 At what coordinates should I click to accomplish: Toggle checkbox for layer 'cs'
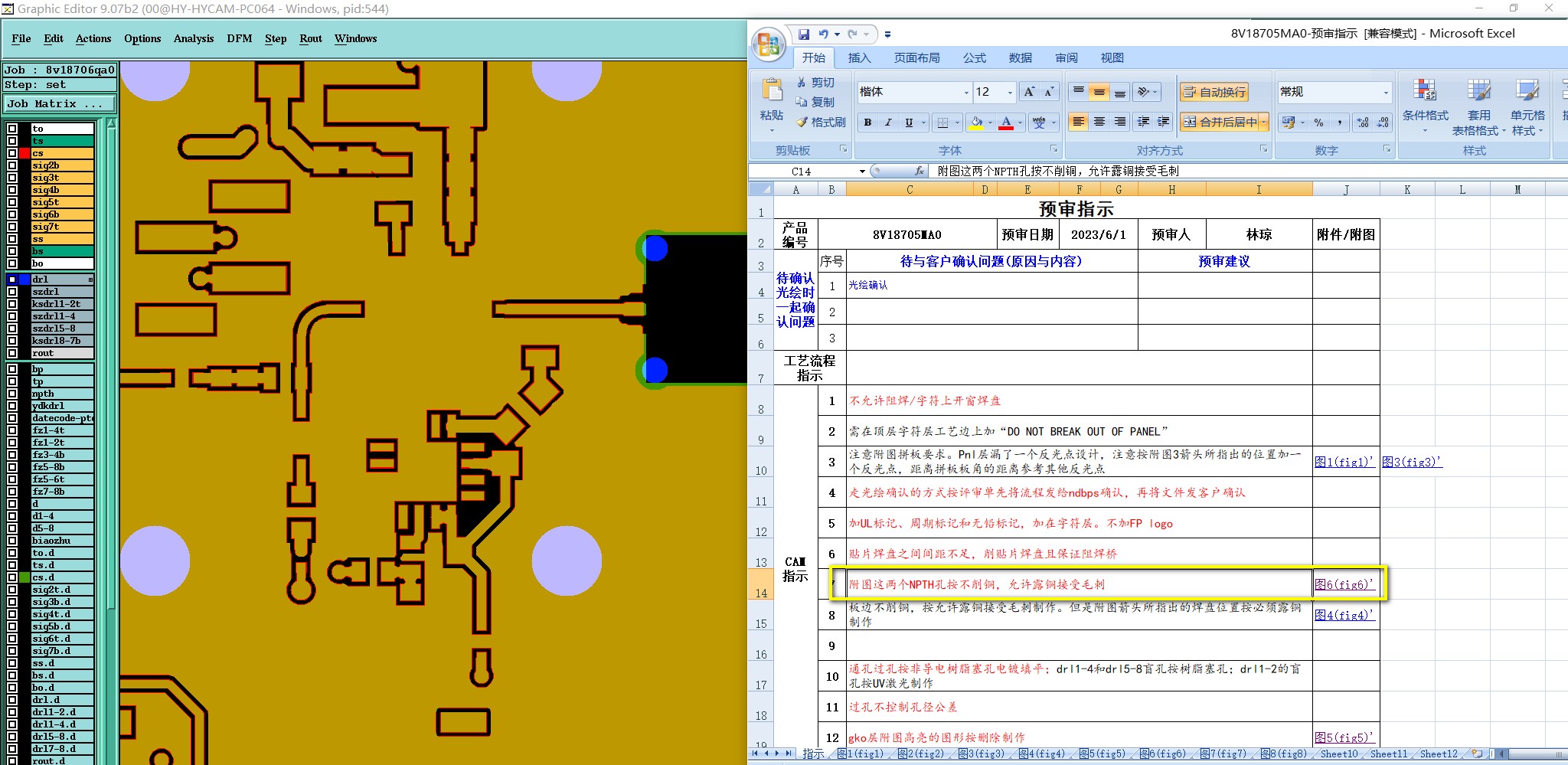[12, 153]
